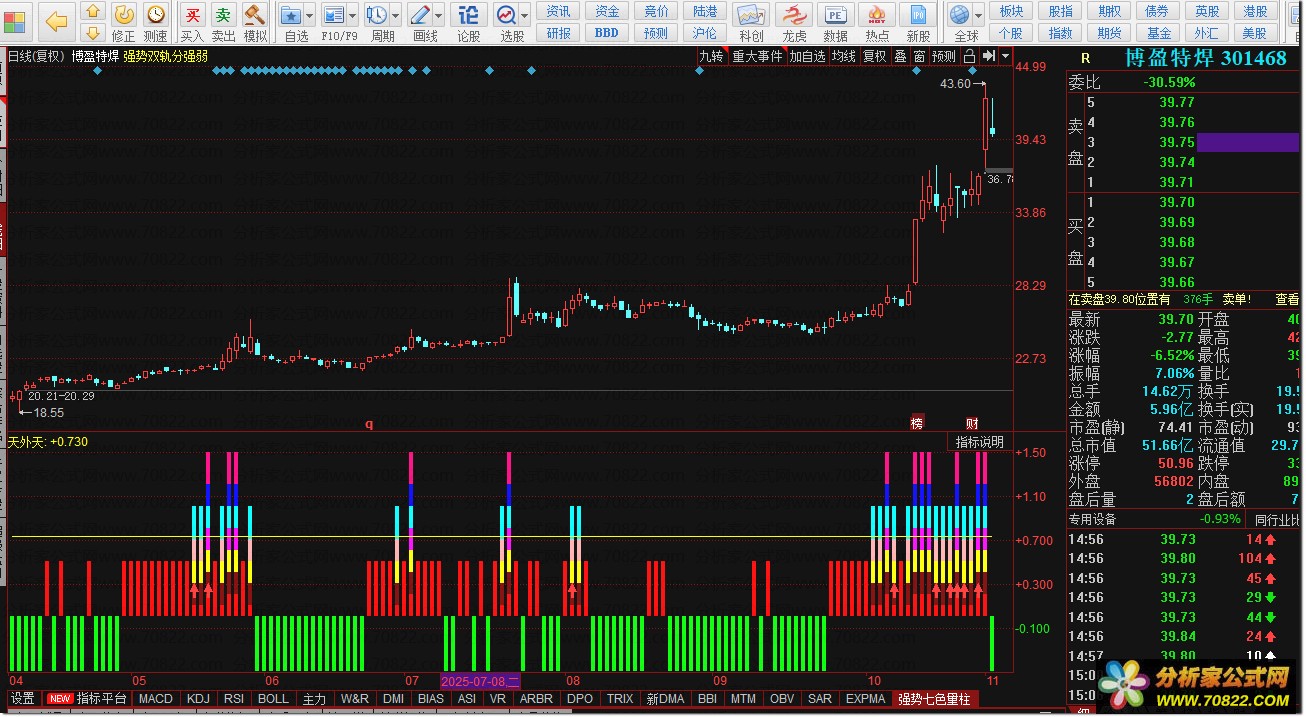The image size is (1306, 717).
Task: Open the 新股 IPO icon
Action: pos(918,22)
